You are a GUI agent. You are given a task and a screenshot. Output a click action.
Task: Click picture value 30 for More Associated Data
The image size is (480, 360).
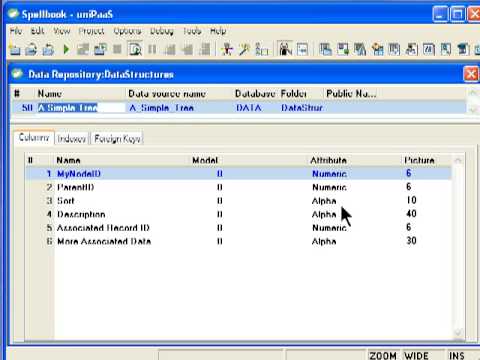tap(411, 241)
